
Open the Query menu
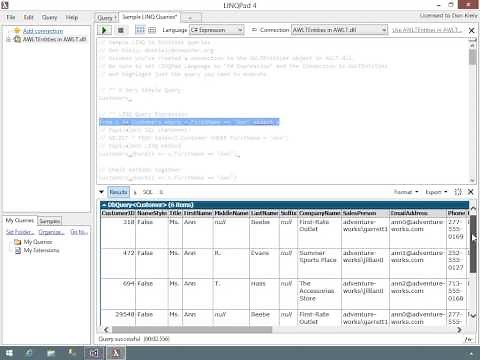pyautogui.click(x=49, y=17)
